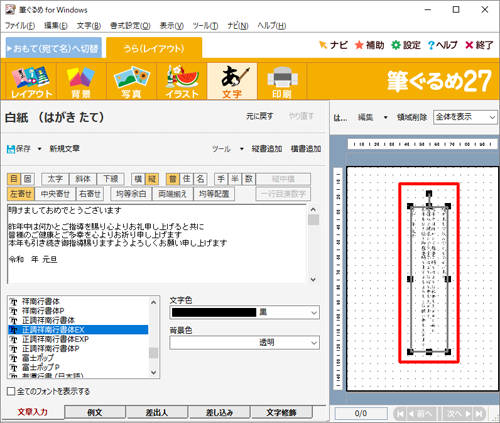Switch to the 文字修飾 tab

[x=281, y=412]
